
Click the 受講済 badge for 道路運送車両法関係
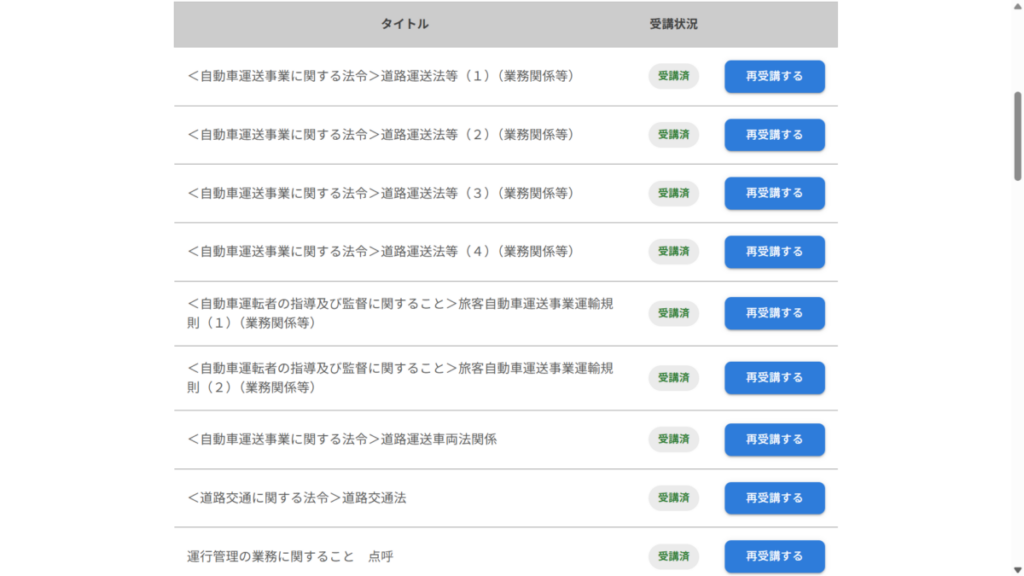click(673, 440)
